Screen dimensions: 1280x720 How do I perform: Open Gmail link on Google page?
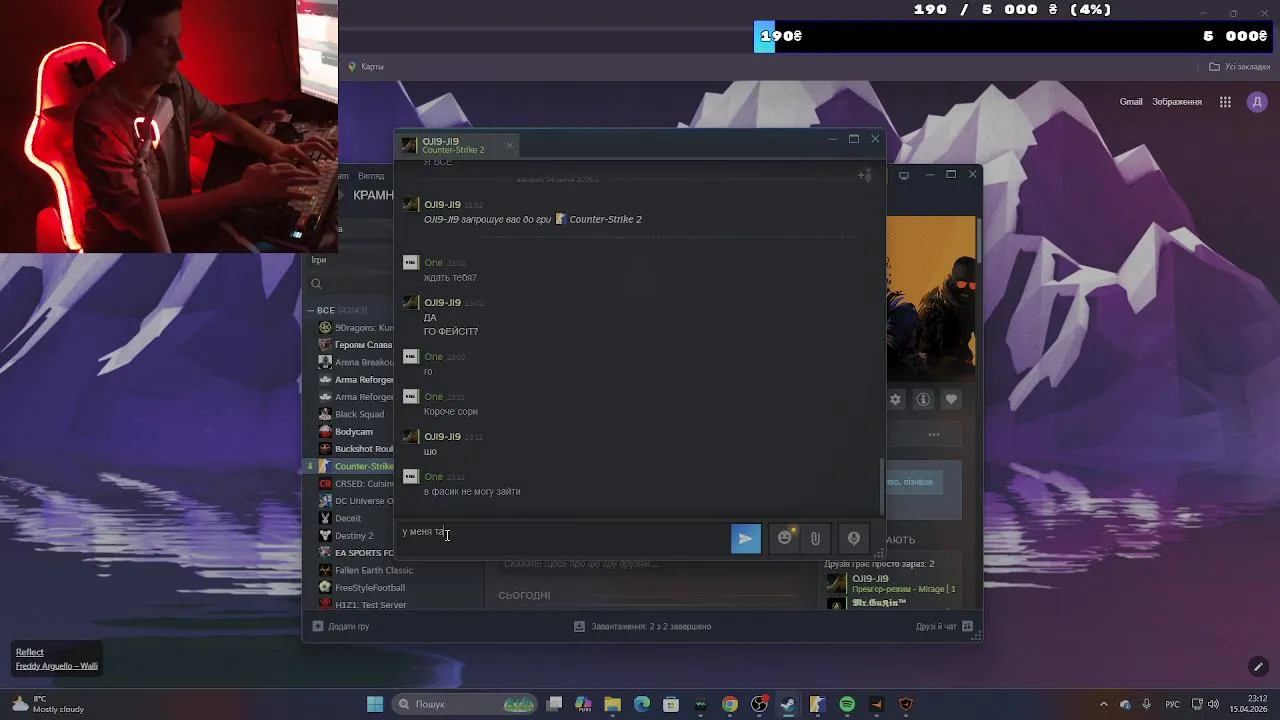tap(1131, 102)
